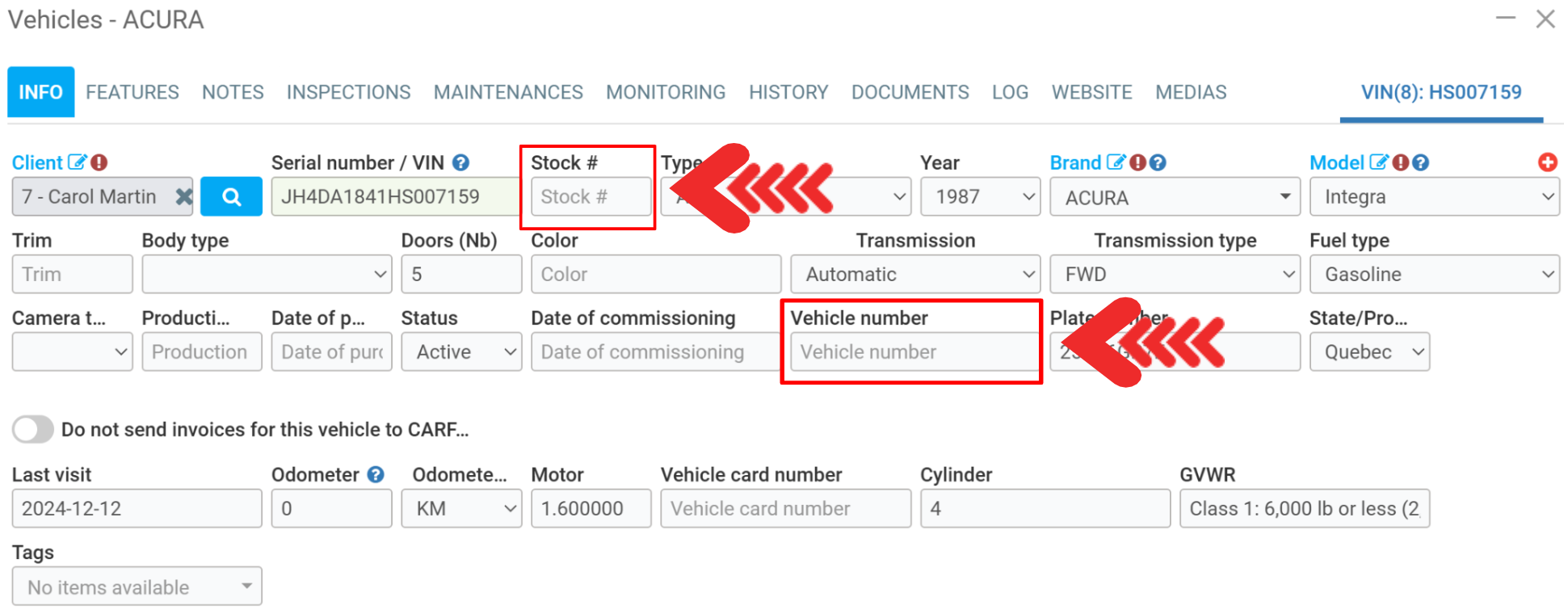The width and height of the screenshot is (1568, 614).
Task: Click the Vehicle number input field
Action: point(913,352)
